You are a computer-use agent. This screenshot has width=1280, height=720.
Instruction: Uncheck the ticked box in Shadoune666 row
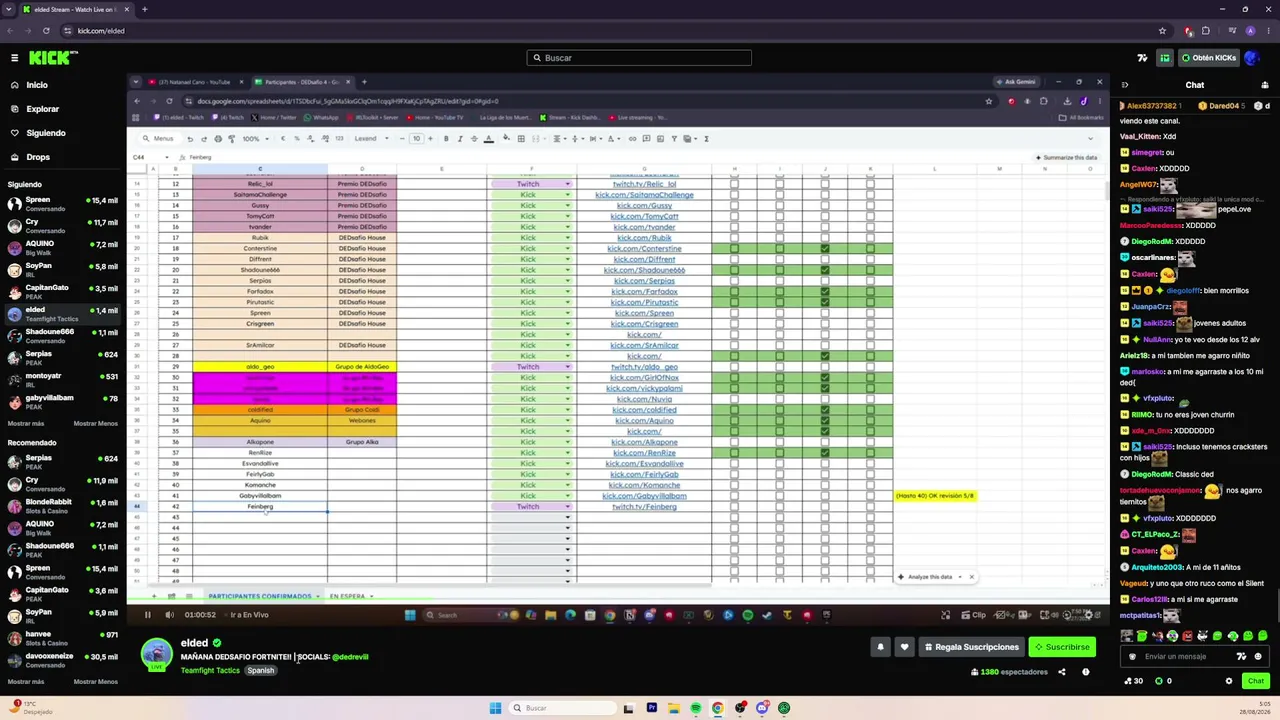coord(825,270)
